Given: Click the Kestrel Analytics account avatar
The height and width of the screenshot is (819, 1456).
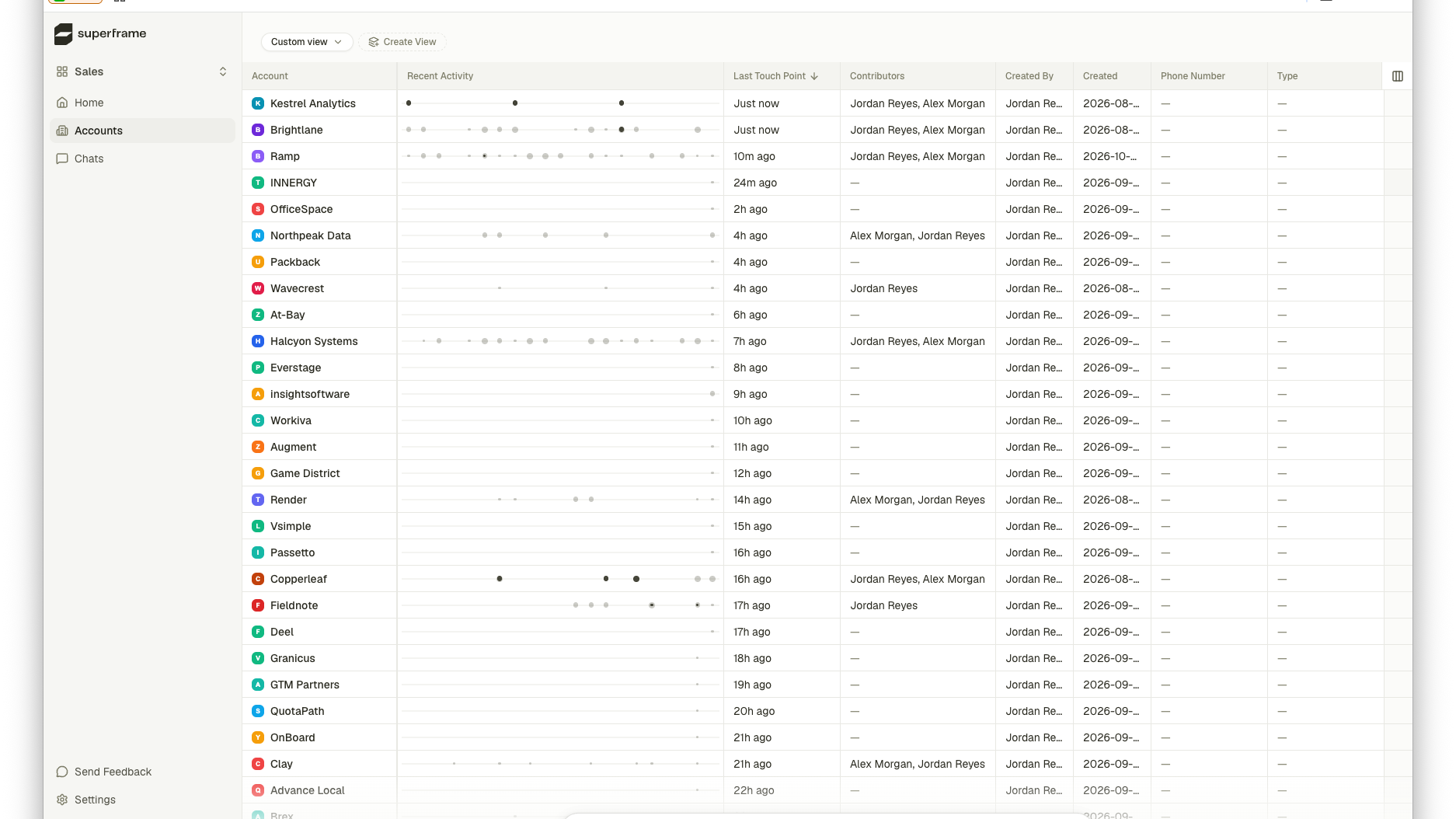Looking at the screenshot, I should pos(258,103).
